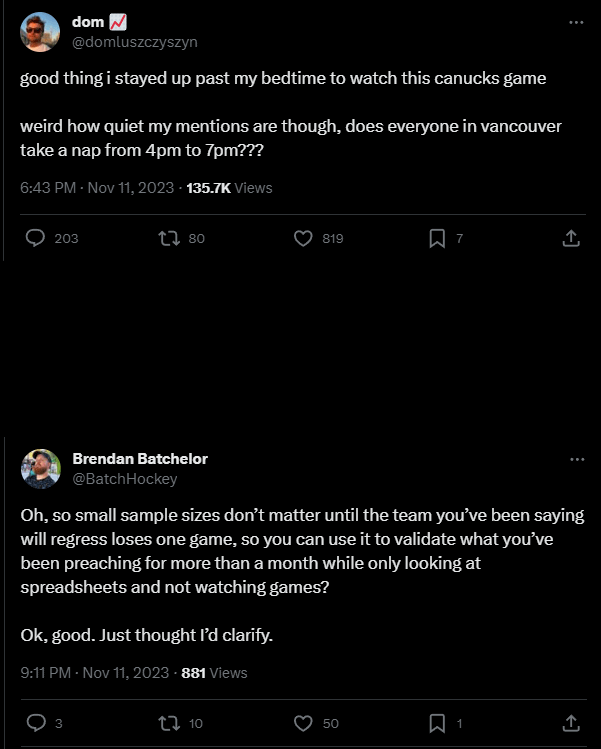
Task: Open dom's profile picture
Action: tap(40, 33)
